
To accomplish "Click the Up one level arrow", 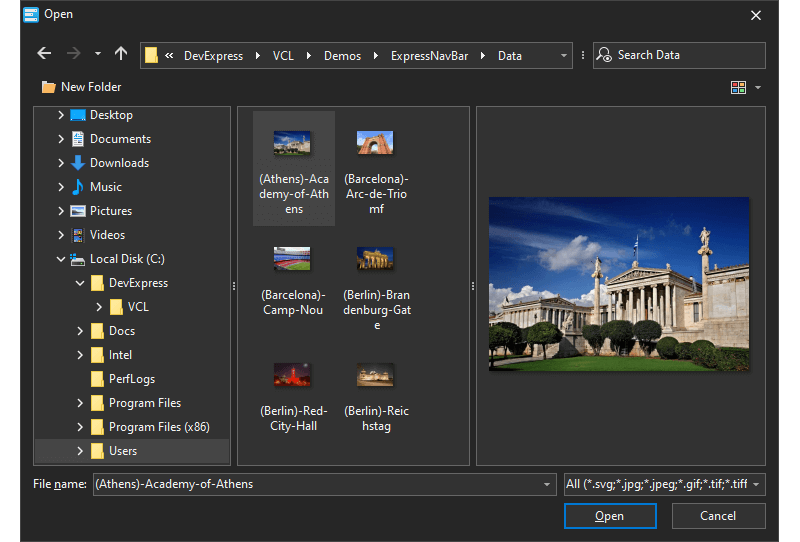I will (121, 54).
